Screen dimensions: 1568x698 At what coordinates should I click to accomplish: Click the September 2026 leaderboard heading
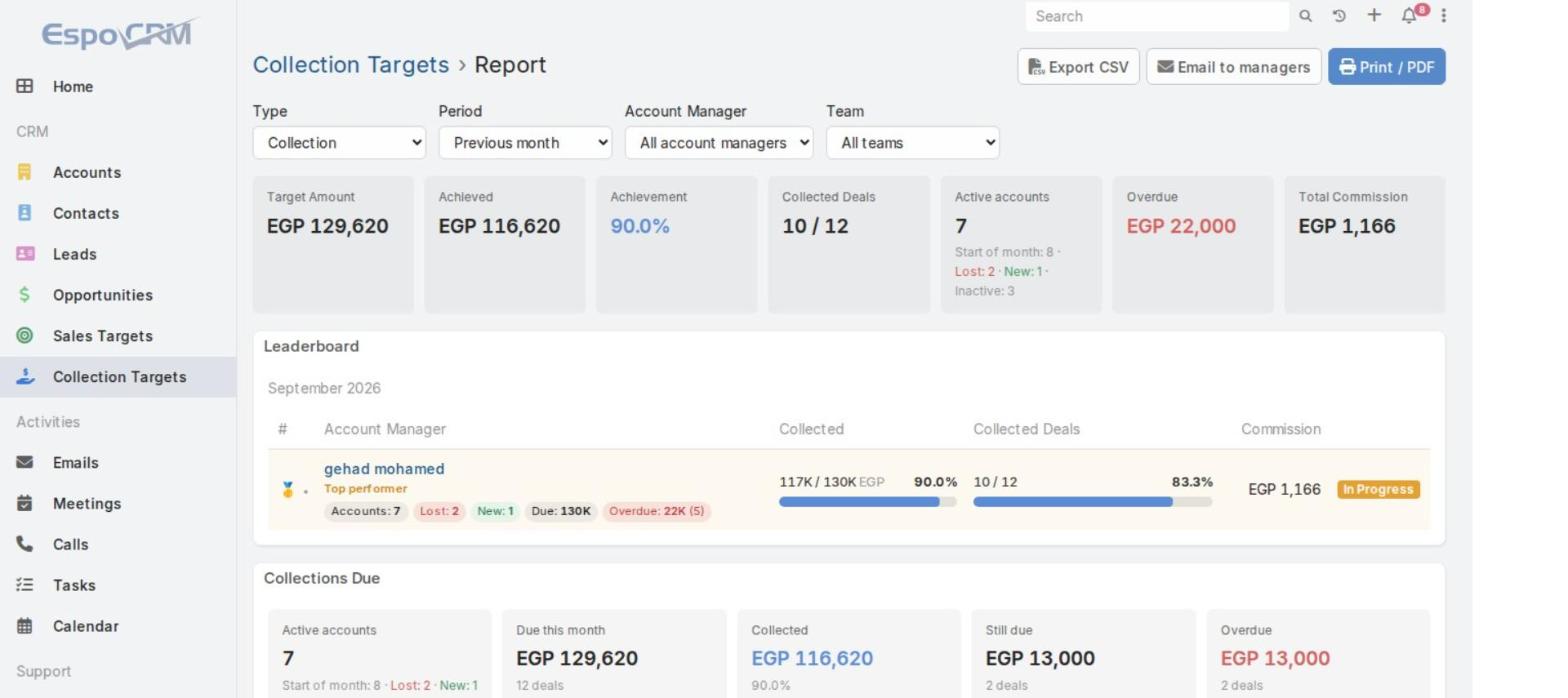pos(324,388)
